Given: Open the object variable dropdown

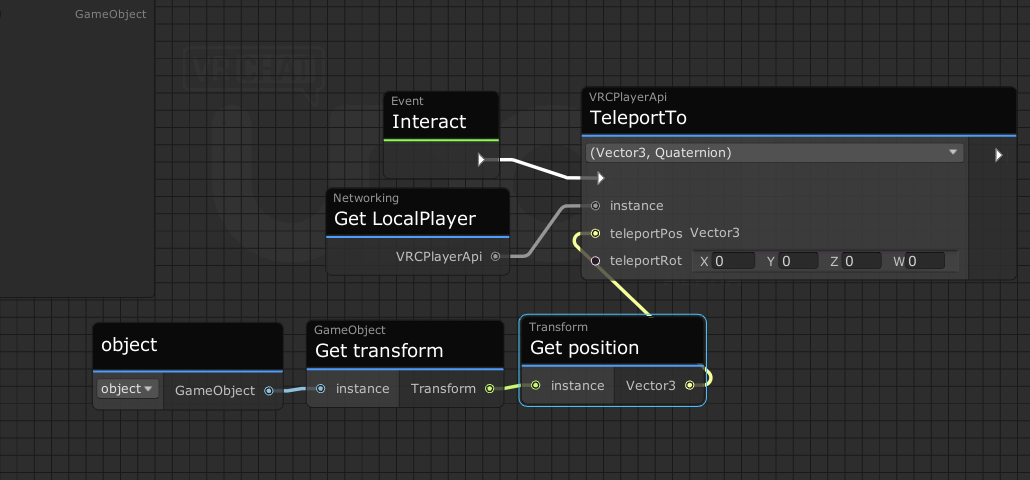Looking at the screenshot, I should tap(128, 389).
